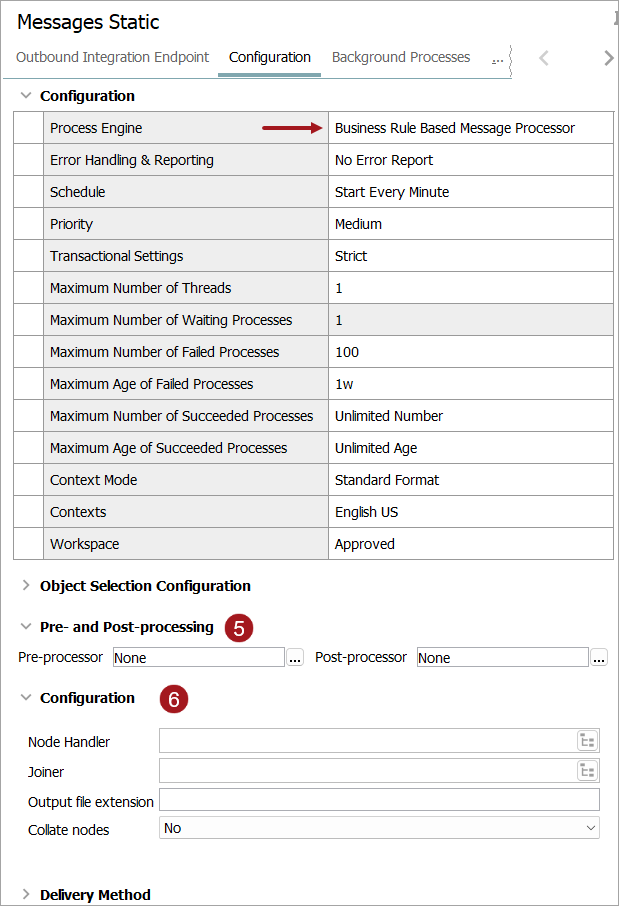The image size is (619, 906).
Task: Open the Background Processes tab
Action: click(x=401, y=58)
